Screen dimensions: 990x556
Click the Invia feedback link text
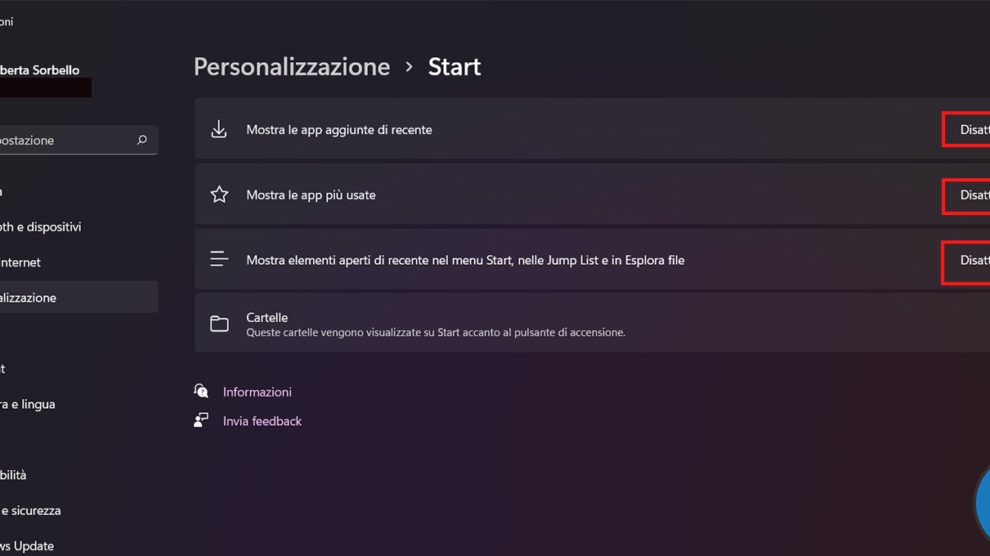pyautogui.click(x=262, y=421)
